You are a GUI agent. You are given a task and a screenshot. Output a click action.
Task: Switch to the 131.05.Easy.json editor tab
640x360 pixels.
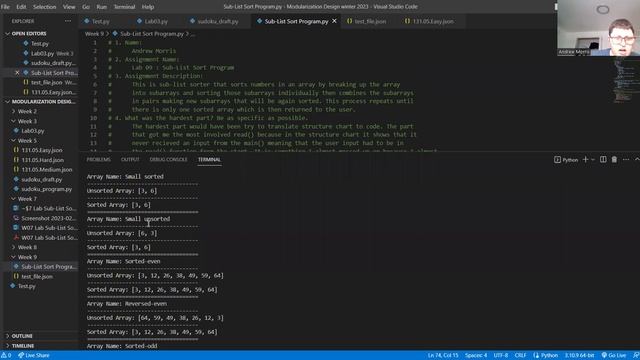pyautogui.click(x=433, y=21)
